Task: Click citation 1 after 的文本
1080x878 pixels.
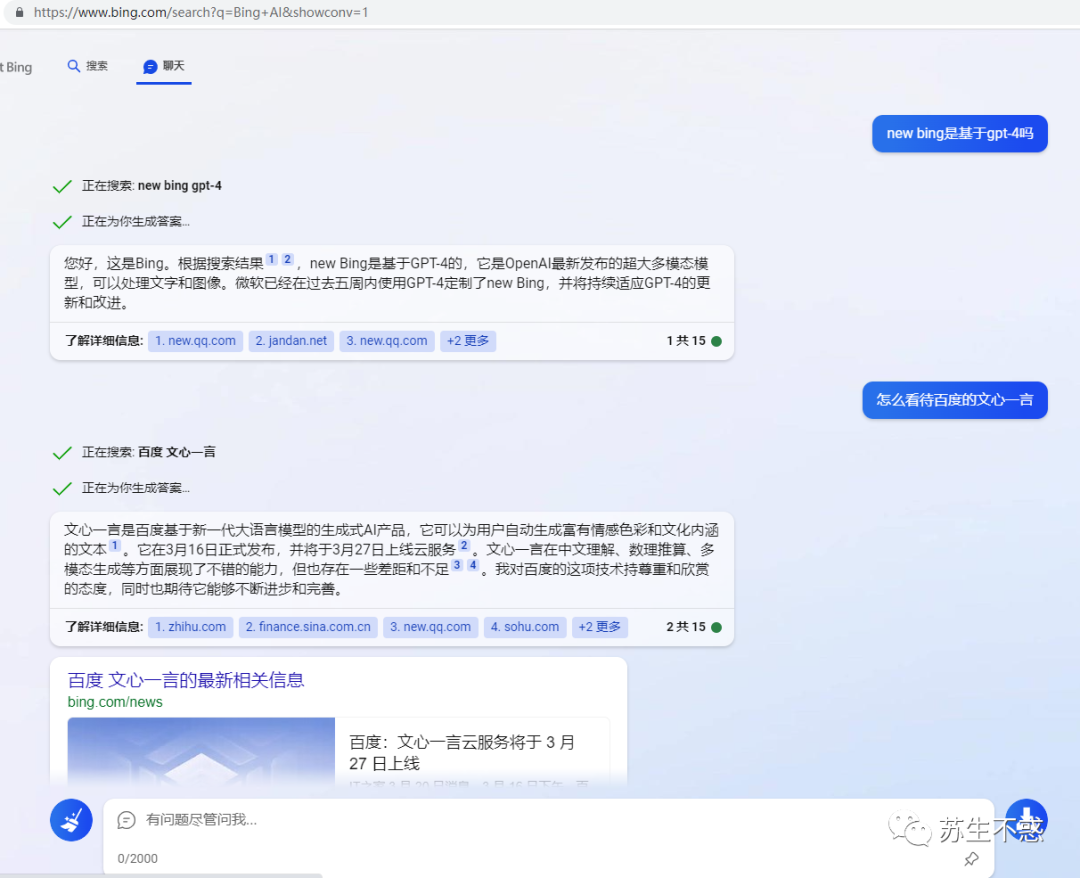Action: pyautogui.click(x=114, y=545)
